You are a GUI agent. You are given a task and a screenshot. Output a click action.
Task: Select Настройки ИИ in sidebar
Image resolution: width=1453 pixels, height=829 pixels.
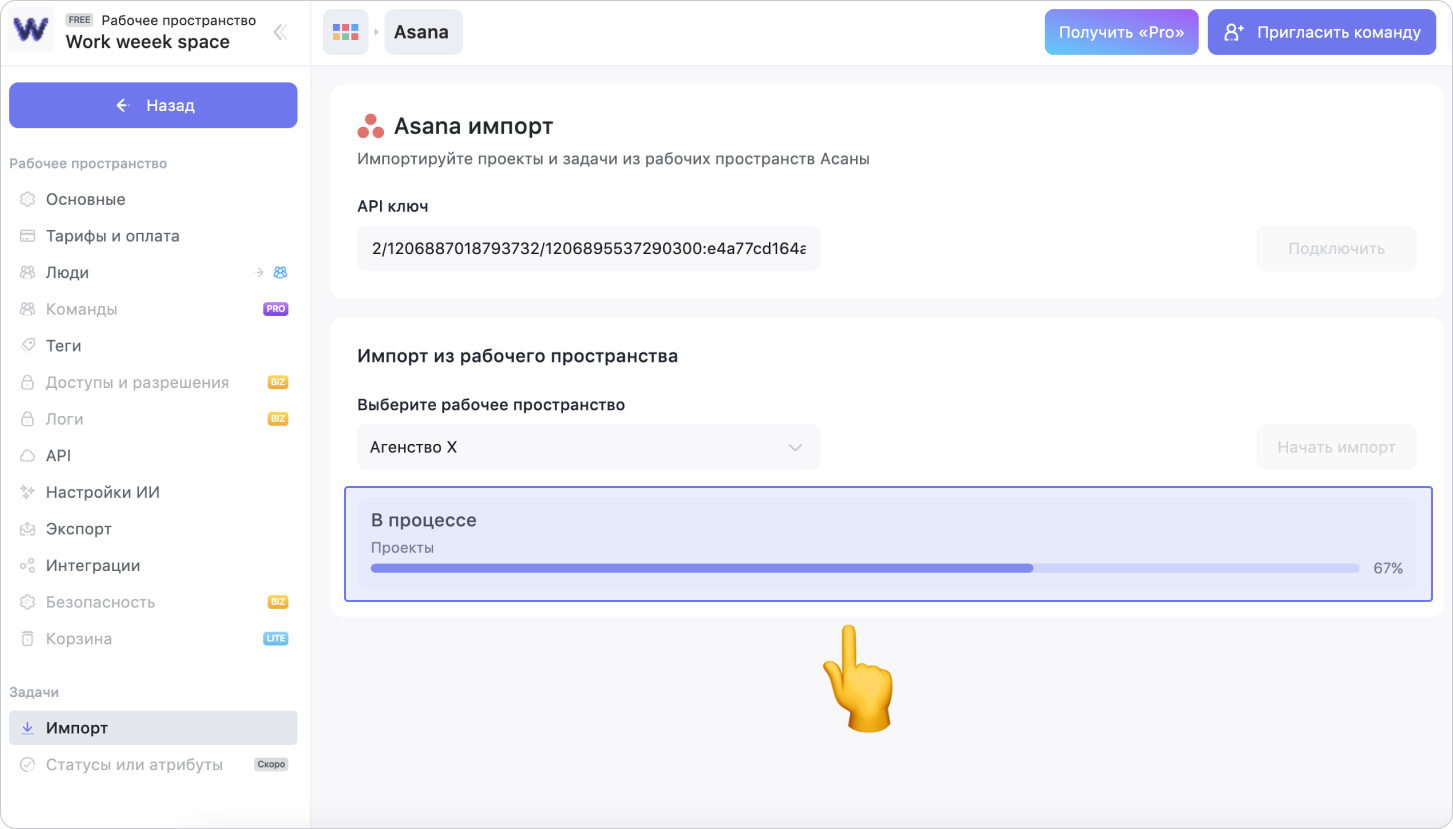coord(102,492)
